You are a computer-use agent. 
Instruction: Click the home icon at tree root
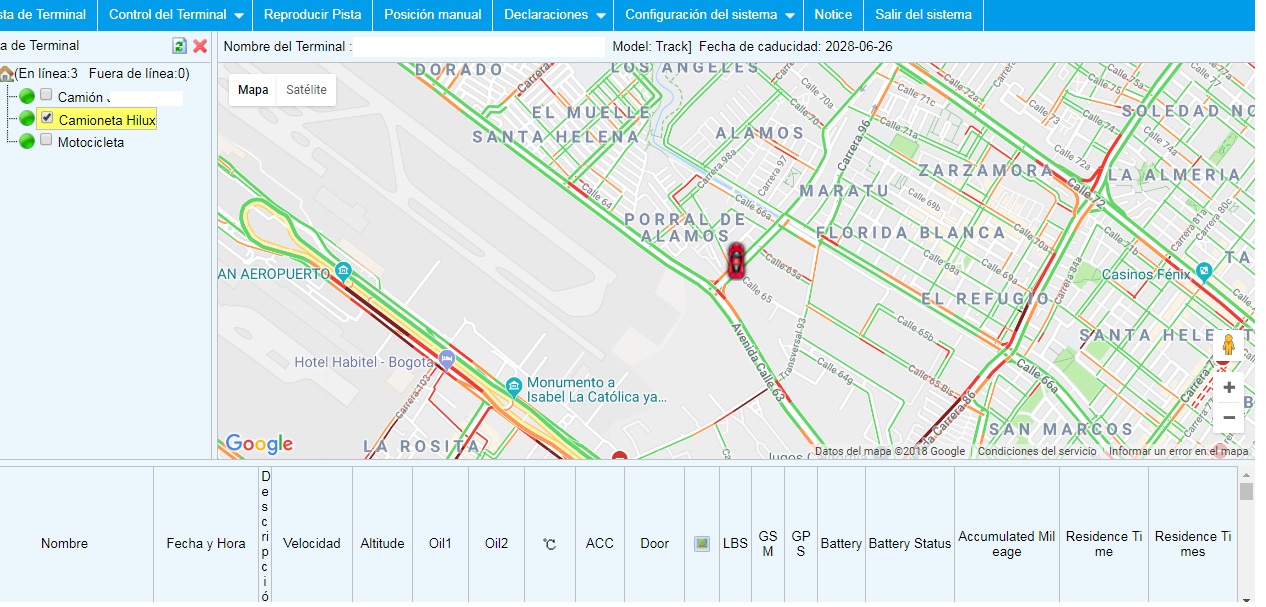click(7, 73)
